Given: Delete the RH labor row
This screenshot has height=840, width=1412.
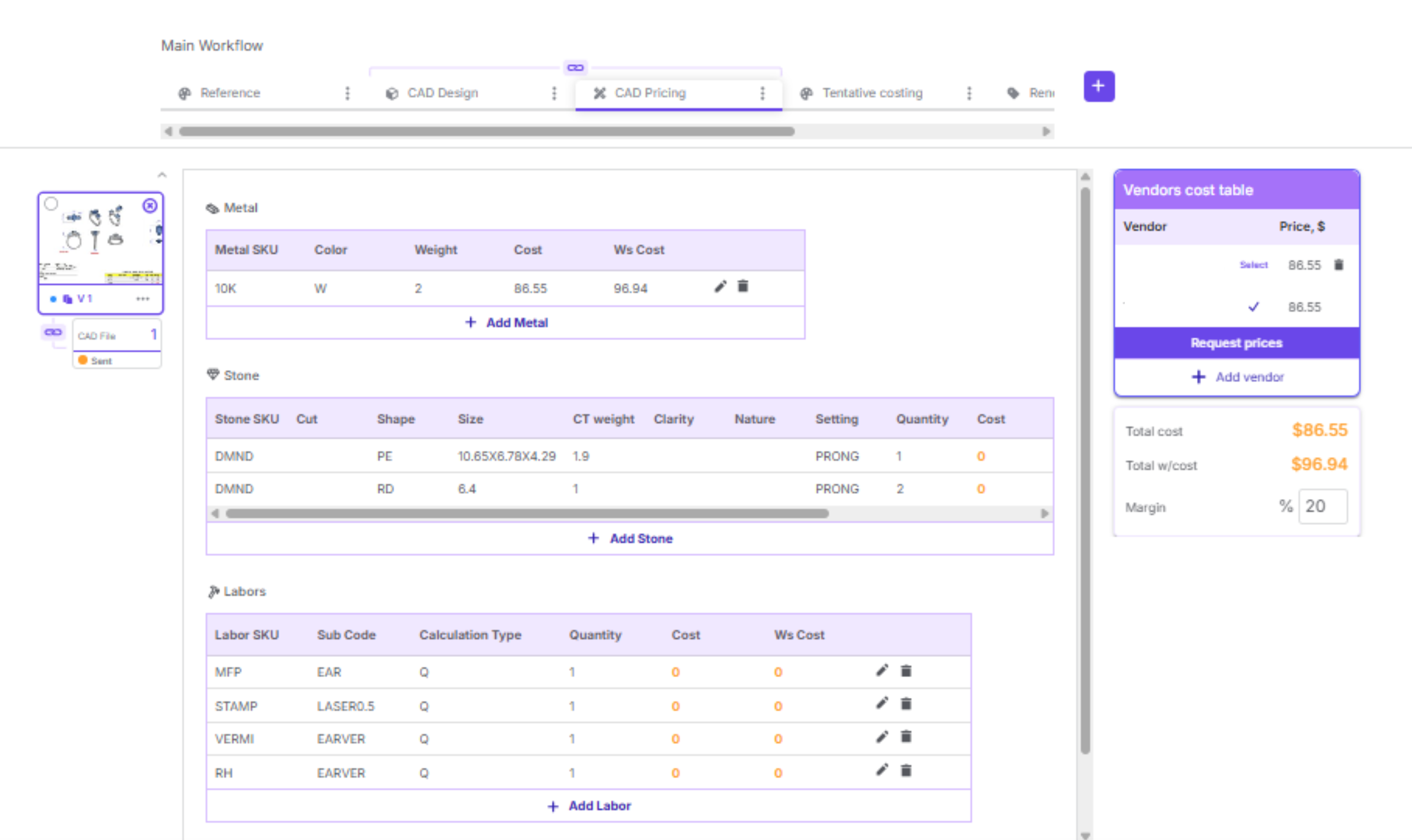Looking at the screenshot, I should pyautogui.click(x=906, y=771).
